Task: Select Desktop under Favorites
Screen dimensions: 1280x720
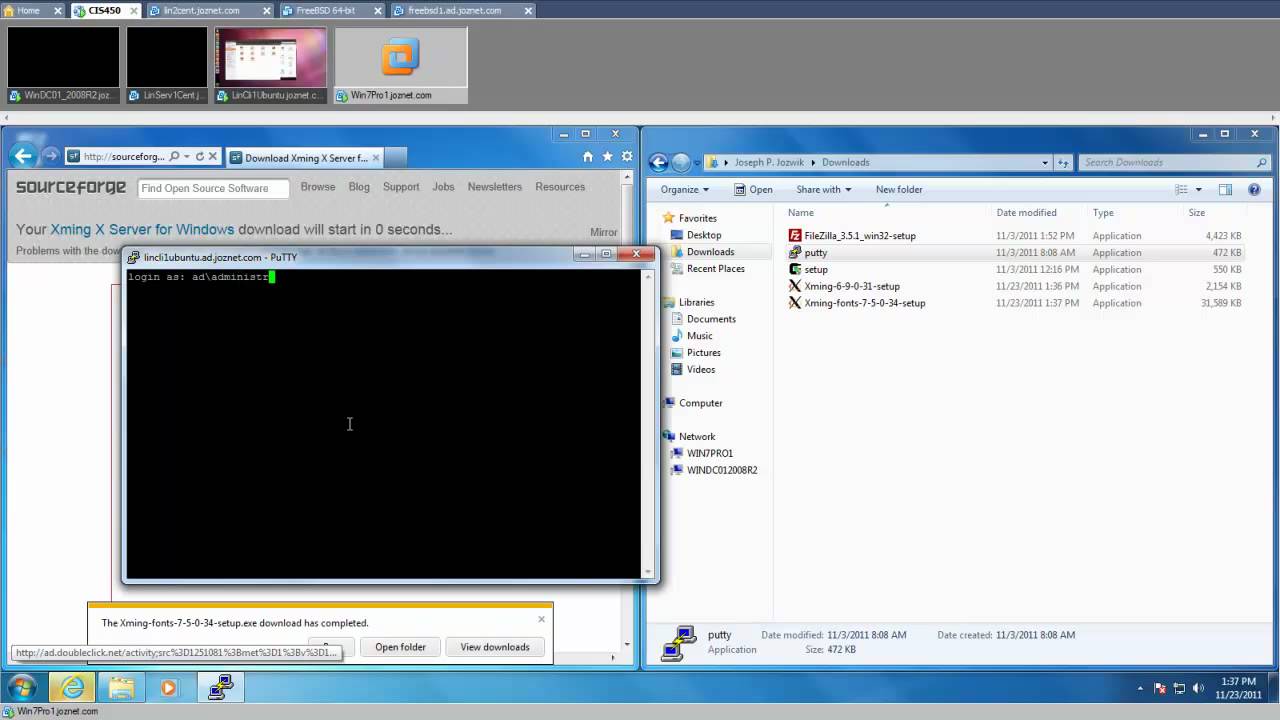Action: click(704, 235)
